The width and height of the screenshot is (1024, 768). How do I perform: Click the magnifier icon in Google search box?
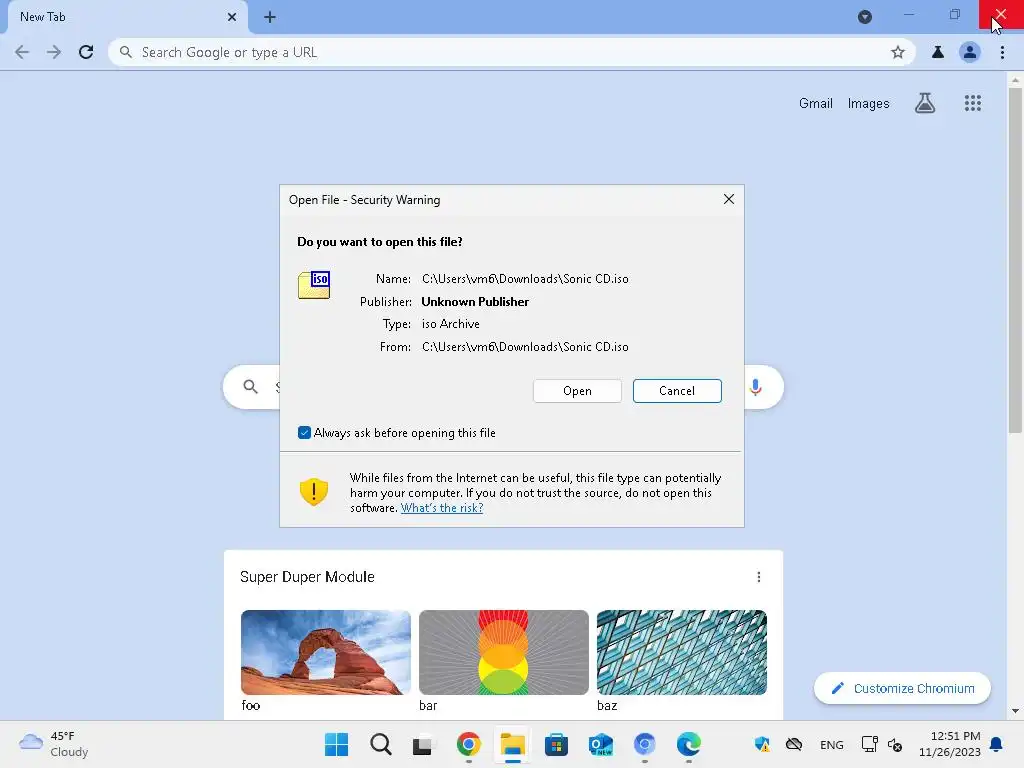click(251, 387)
